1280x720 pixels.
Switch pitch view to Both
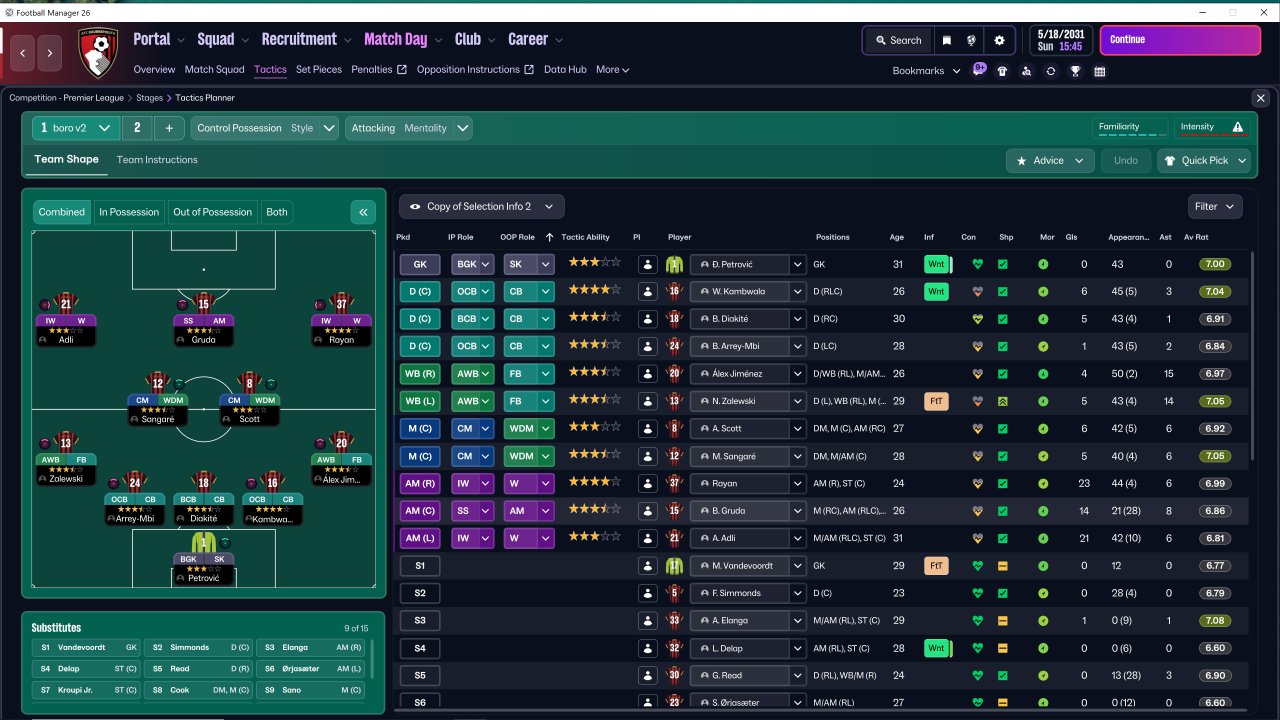277,212
